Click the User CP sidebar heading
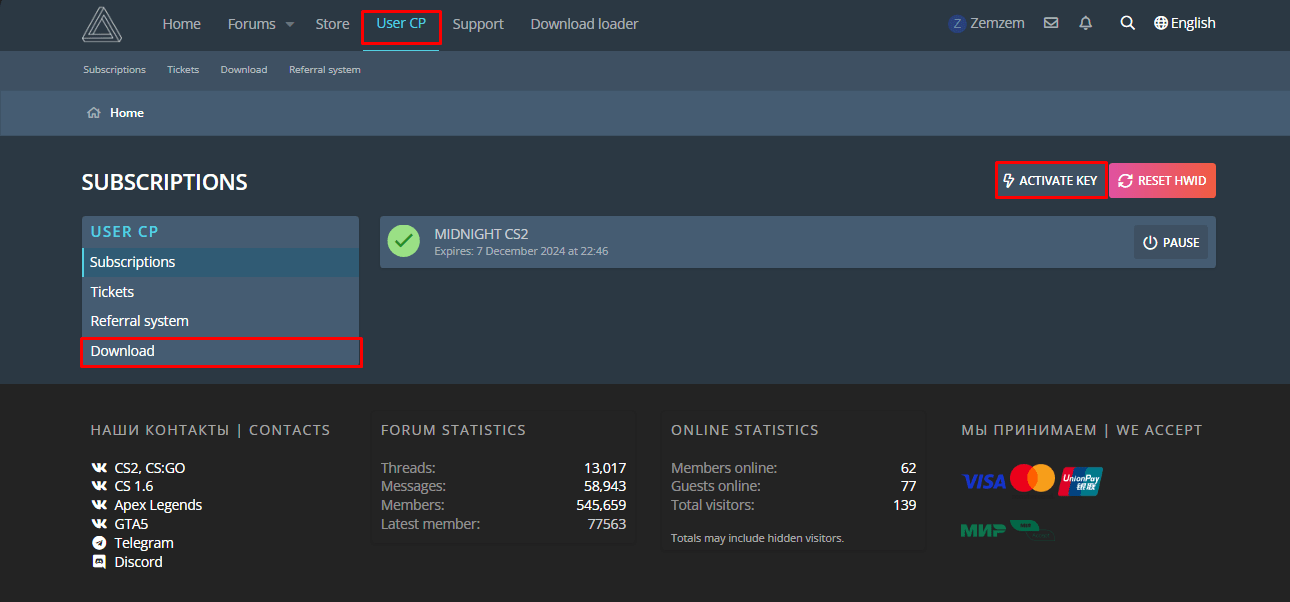Image resolution: width=1290 pixels, height=602 pixels. [x=125, y=231]
